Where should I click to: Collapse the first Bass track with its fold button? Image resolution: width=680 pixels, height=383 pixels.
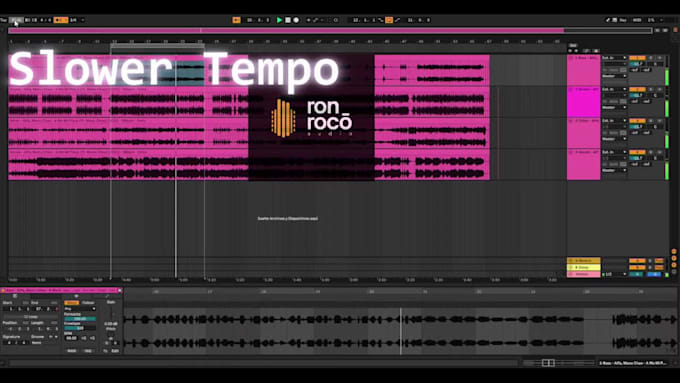tap(571, 58)
